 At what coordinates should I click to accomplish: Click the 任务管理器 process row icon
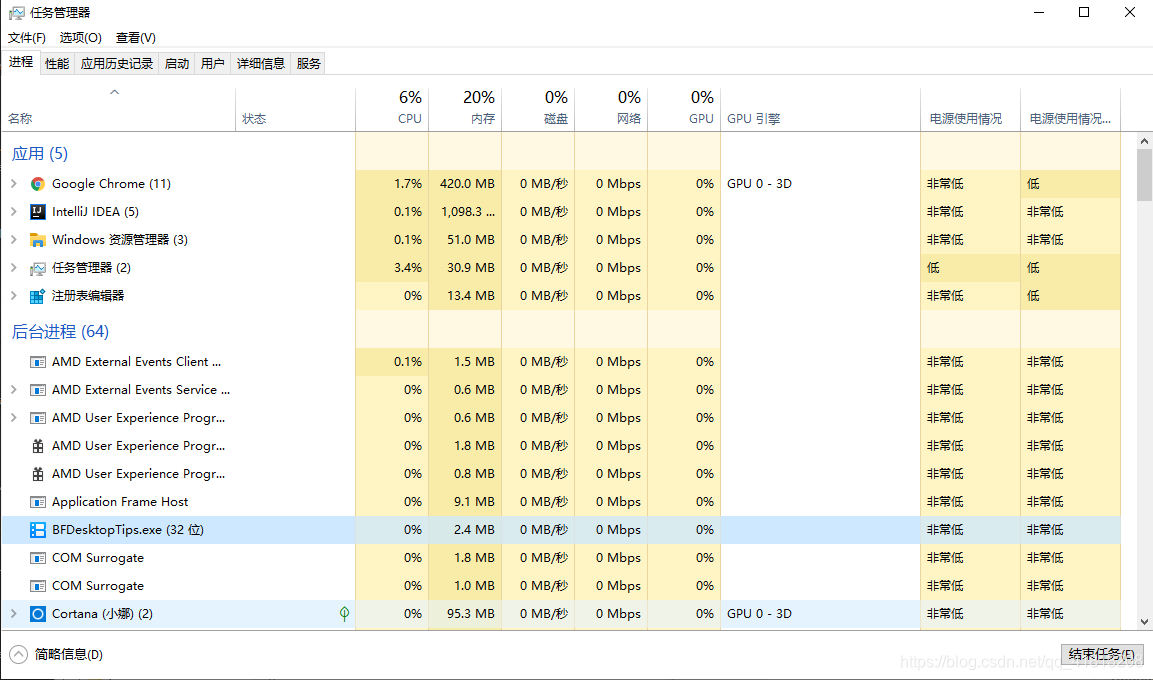[x=38, y=268]
